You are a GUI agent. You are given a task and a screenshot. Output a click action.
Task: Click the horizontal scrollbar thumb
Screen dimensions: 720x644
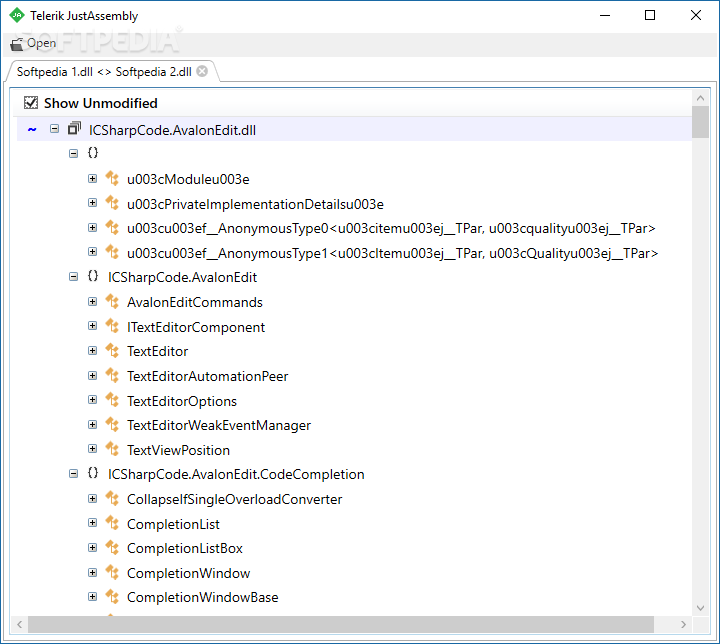pos(341,624)
